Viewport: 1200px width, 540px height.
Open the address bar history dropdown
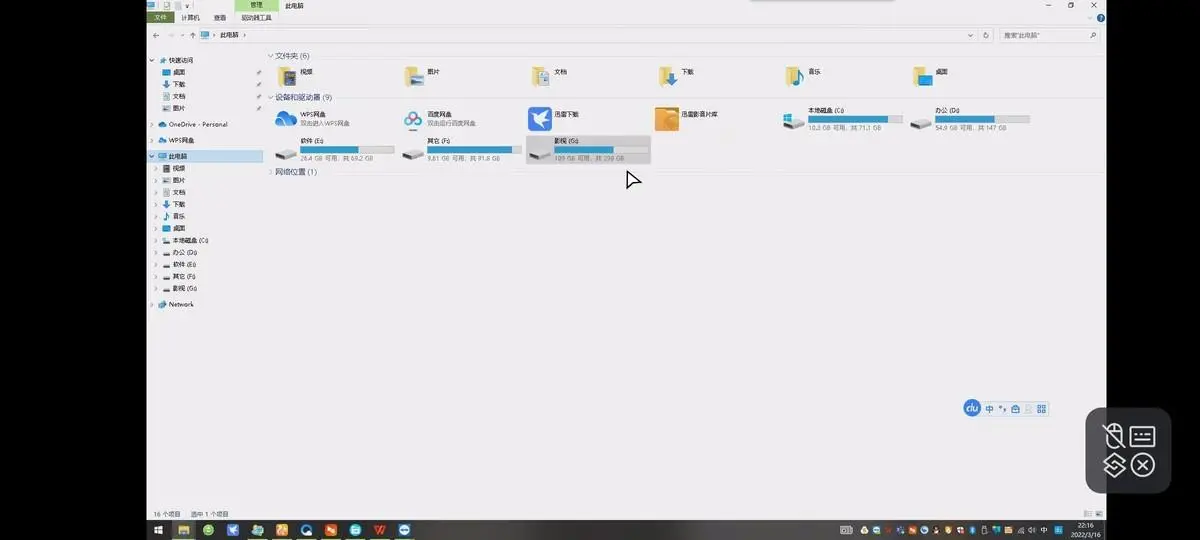point(970,35)
